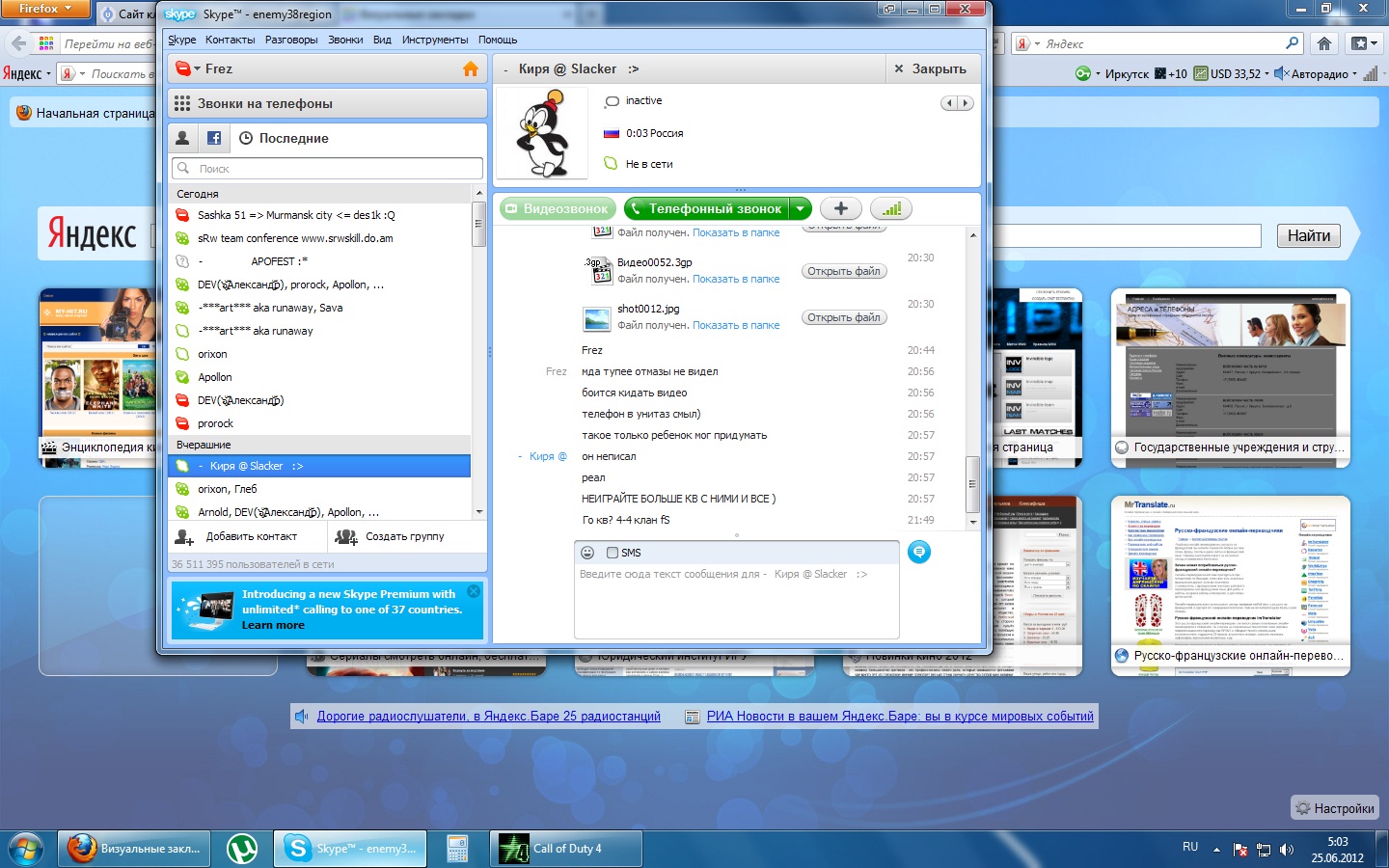Open the 'Инструменты' menu

pyautogui.click(x=434, y=40)
